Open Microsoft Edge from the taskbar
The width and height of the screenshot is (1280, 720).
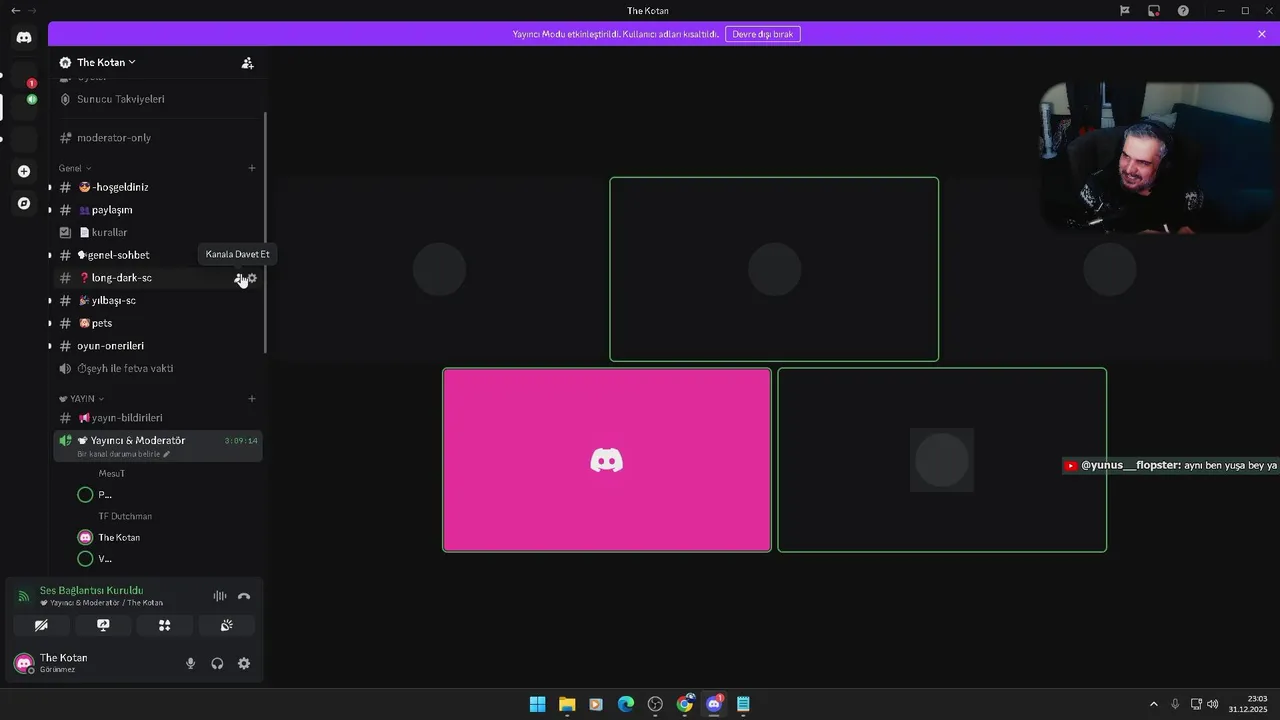(626, 704)
